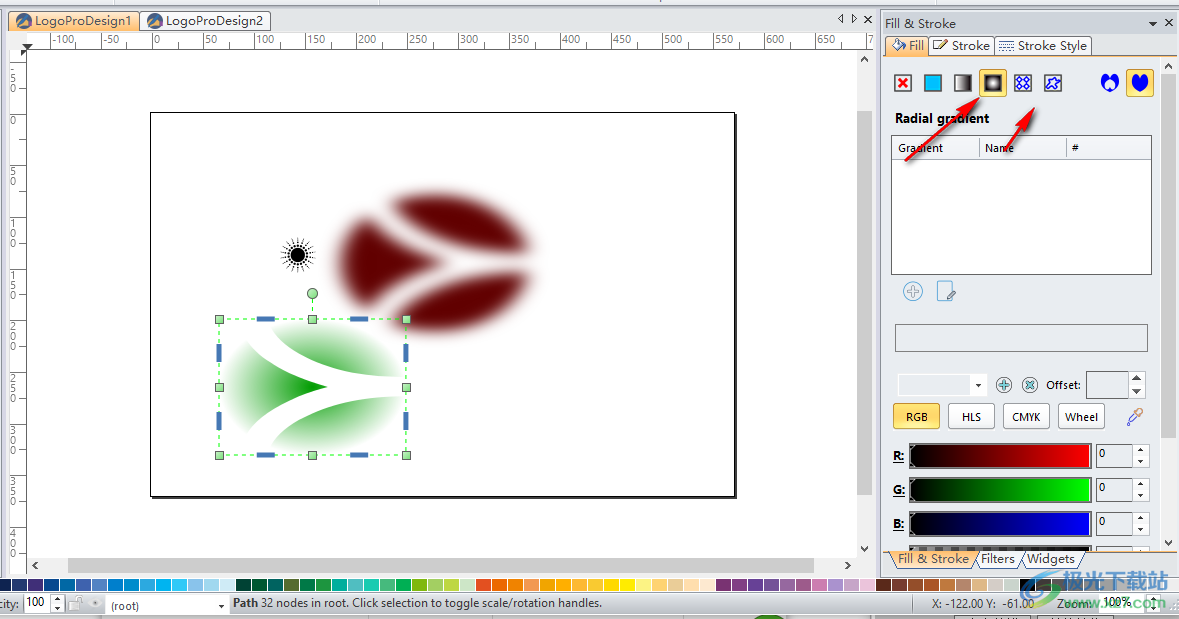Select the Swatch fill type
This screenshot has width=1179, height=619.
point(1053,83)
